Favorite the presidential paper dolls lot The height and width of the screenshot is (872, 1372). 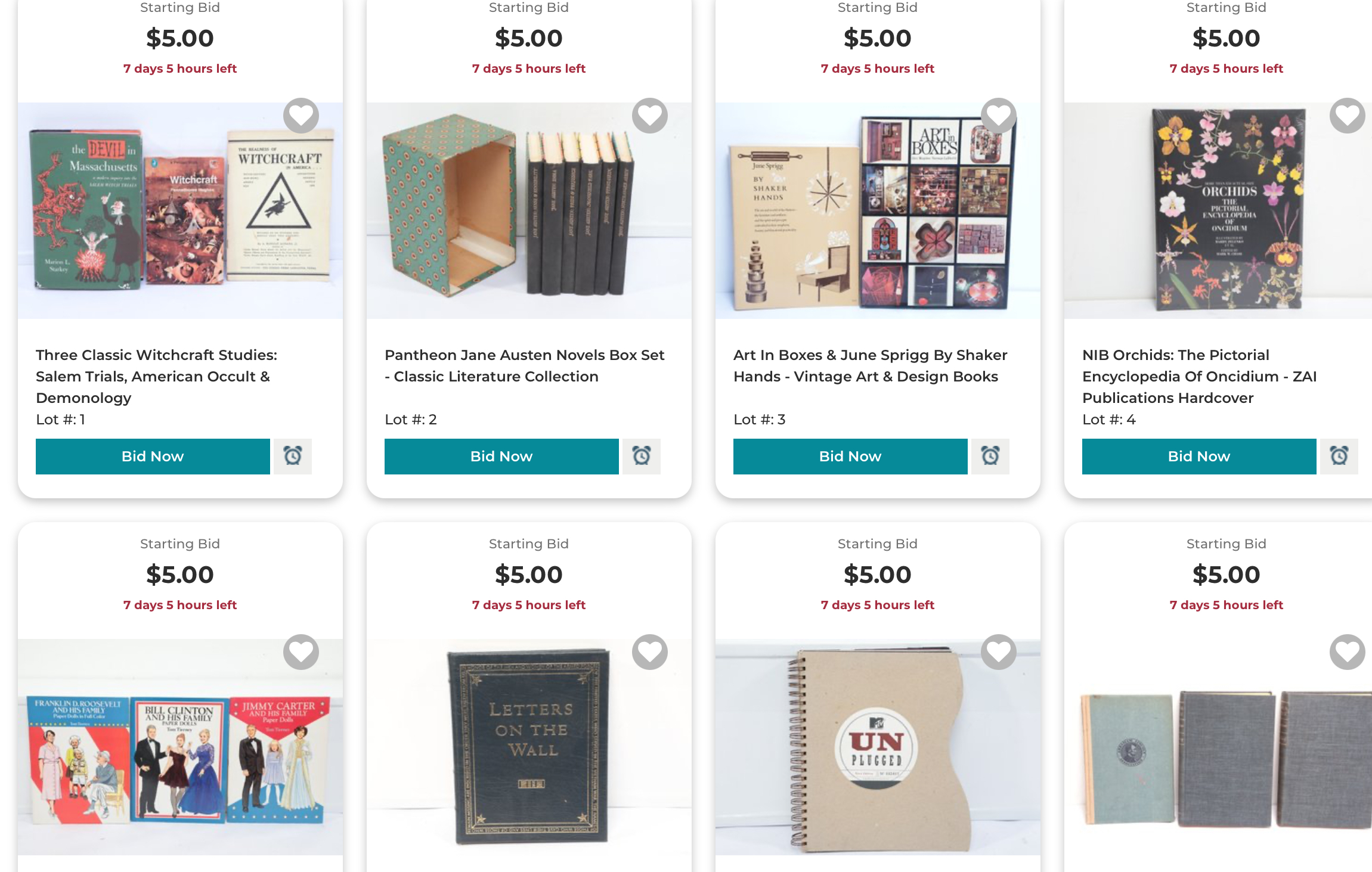click(x=301, y=652)
